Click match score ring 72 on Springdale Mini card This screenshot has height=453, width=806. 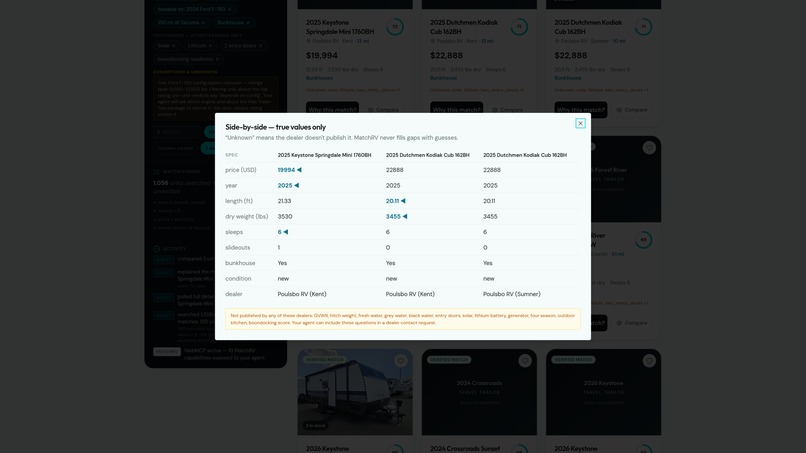pos(395,27)
